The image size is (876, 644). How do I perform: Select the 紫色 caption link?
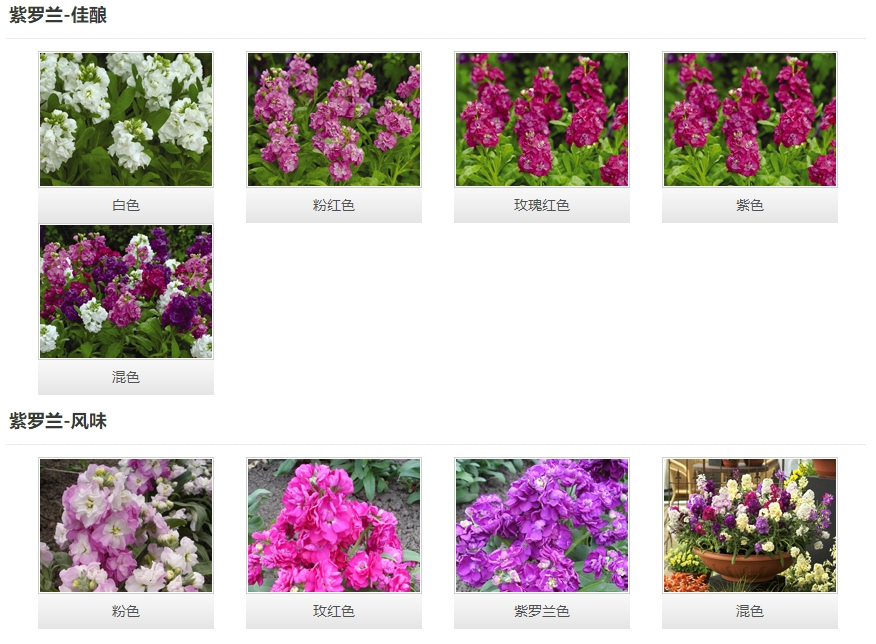click(x=750, y=205)
